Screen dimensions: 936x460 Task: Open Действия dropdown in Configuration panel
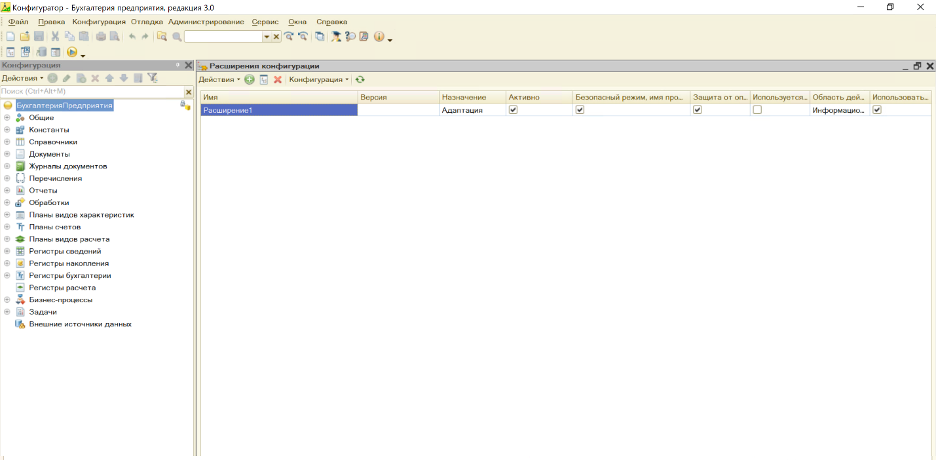pos(22,78)
